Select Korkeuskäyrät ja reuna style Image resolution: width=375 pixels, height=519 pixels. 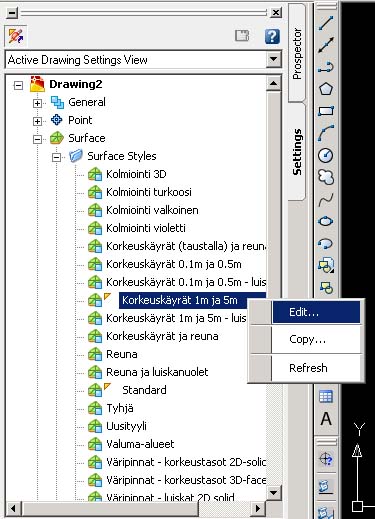(162, 336)
